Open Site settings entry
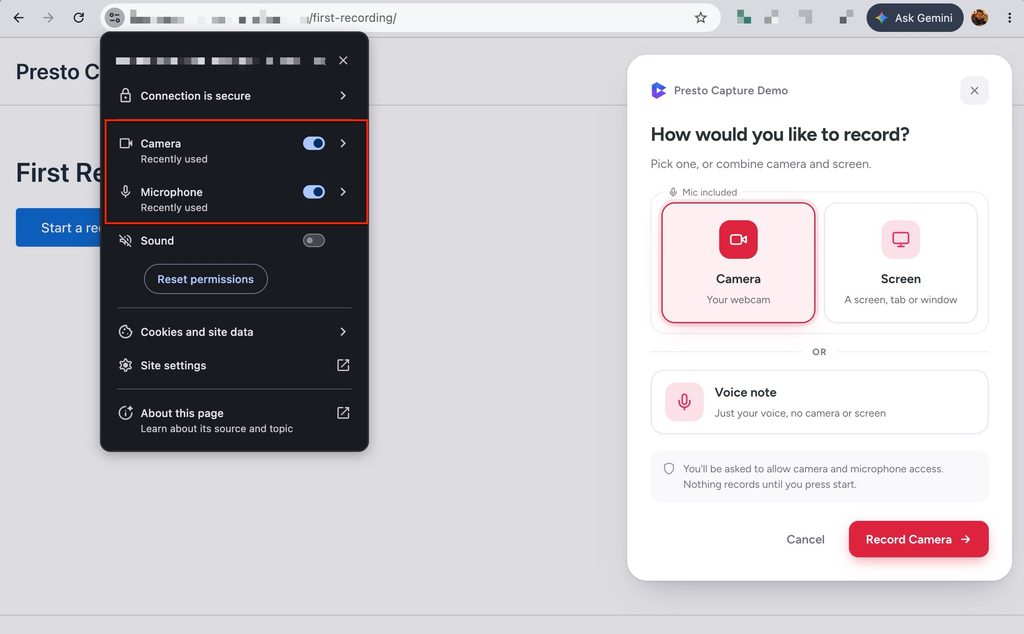Viewport: 1024px width, 634px height. [x=234, y=365]
